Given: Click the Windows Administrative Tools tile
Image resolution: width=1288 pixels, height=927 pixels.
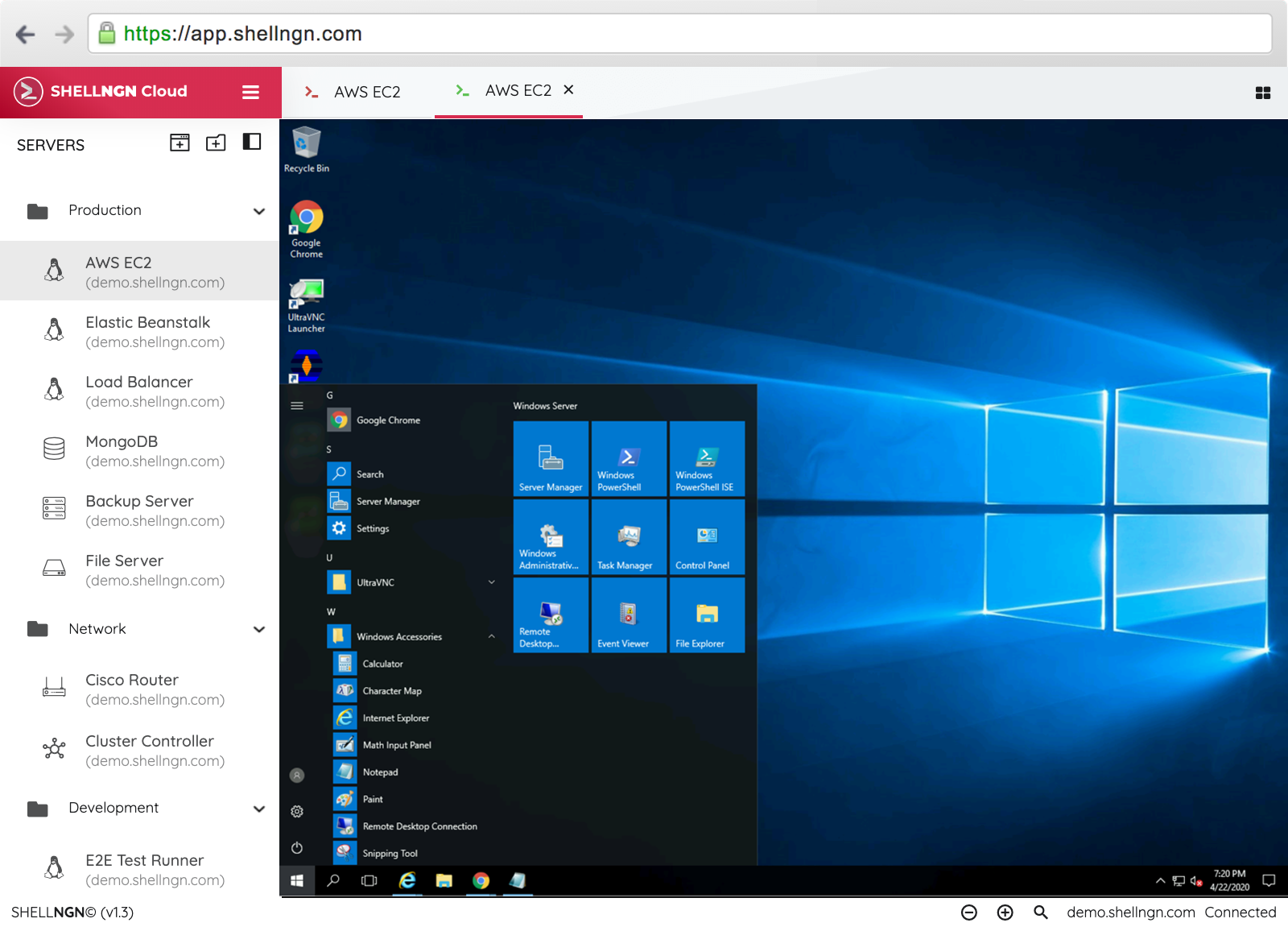Looking at the screenshot, I should tap(551, 536).
